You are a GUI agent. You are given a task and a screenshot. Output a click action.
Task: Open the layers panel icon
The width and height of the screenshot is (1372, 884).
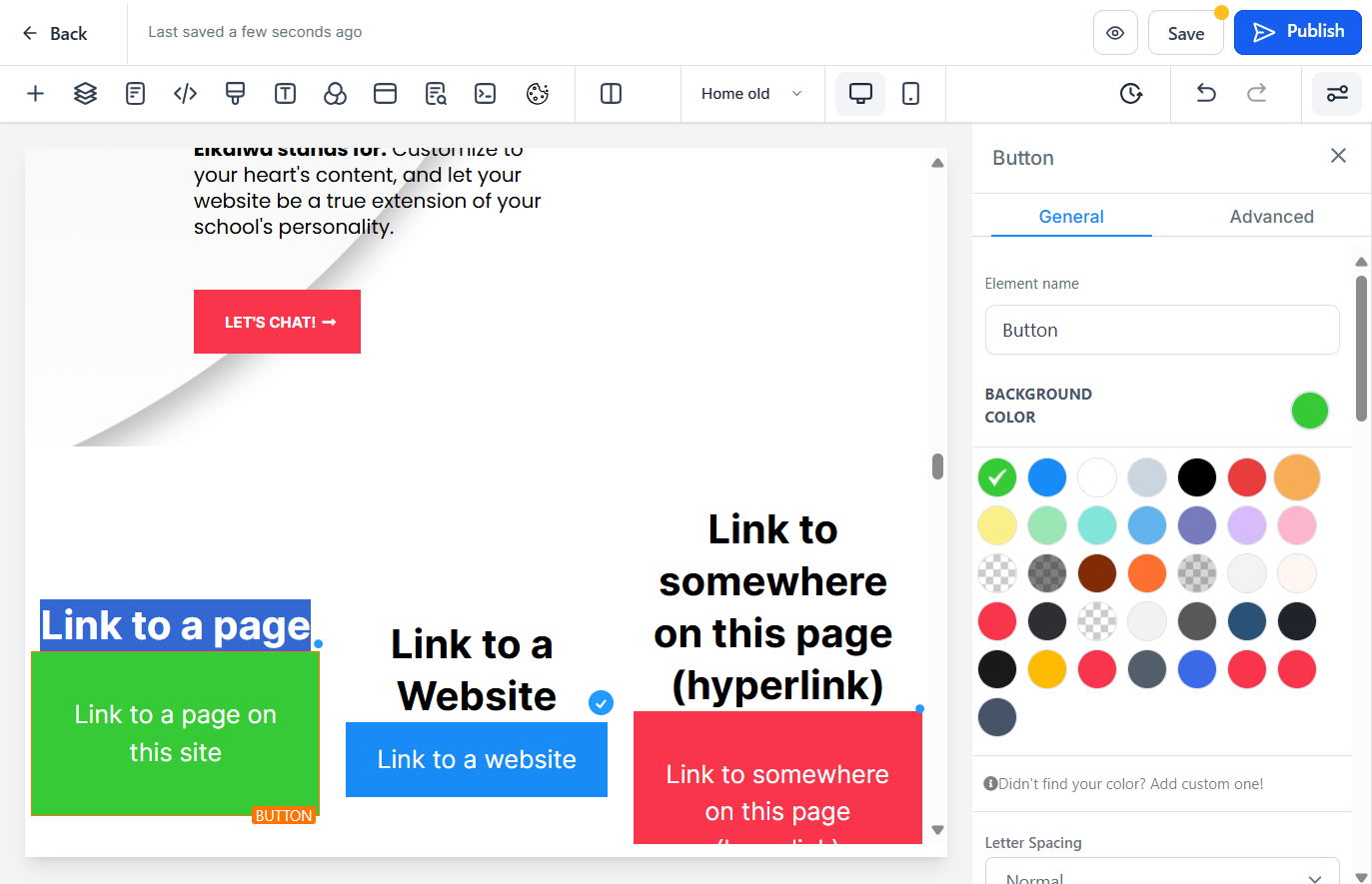(85, 94)
